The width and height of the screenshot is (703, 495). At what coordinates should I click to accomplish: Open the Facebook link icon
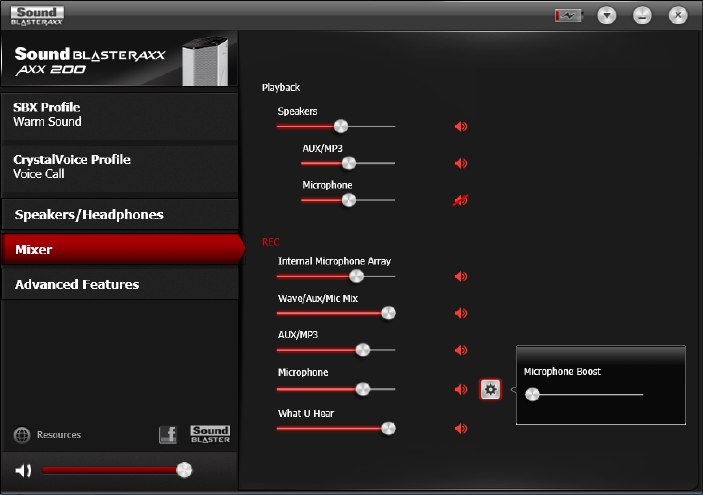click(168, 434)
